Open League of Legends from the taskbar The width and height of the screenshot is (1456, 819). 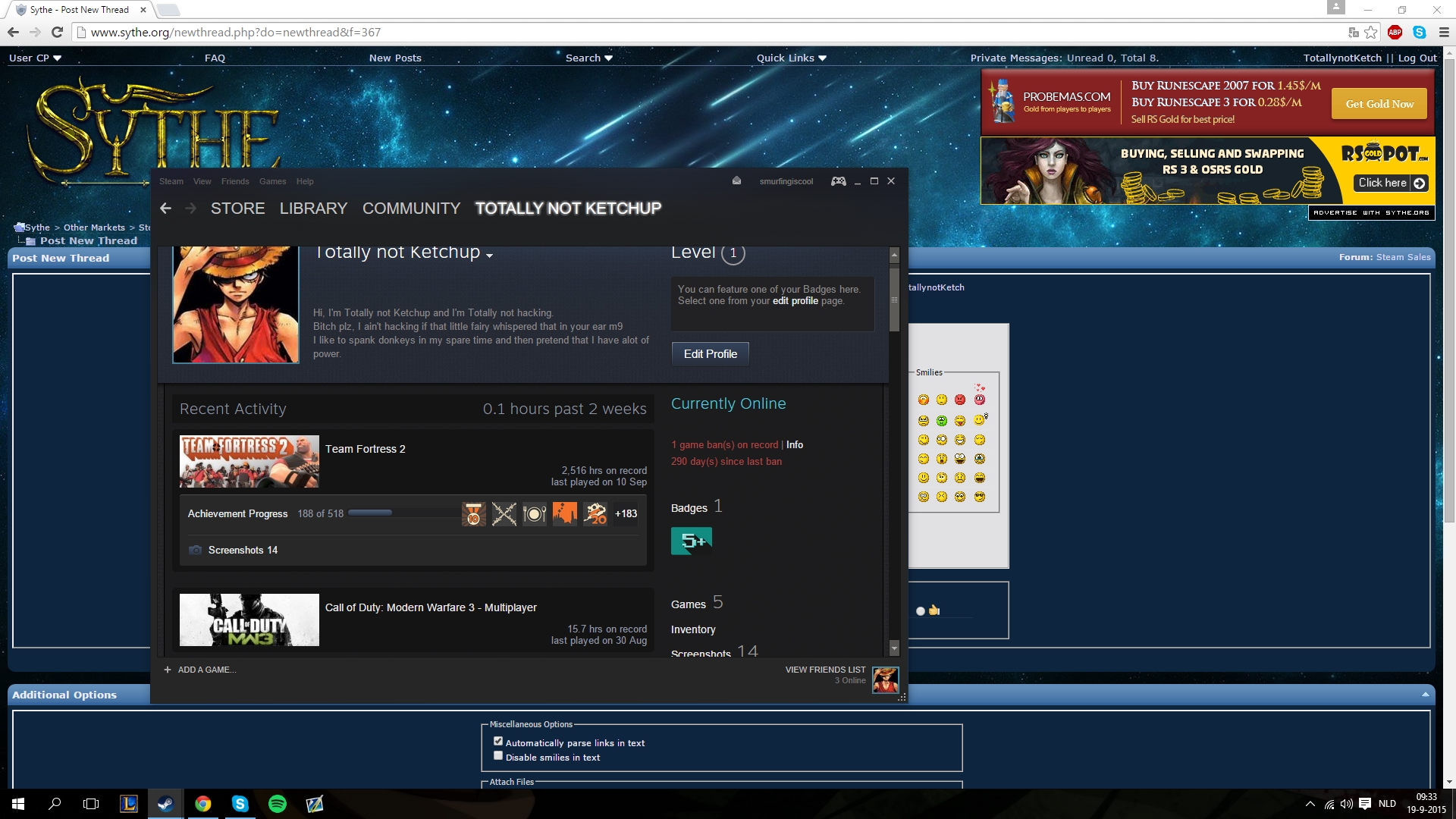(x=129, y=804)
